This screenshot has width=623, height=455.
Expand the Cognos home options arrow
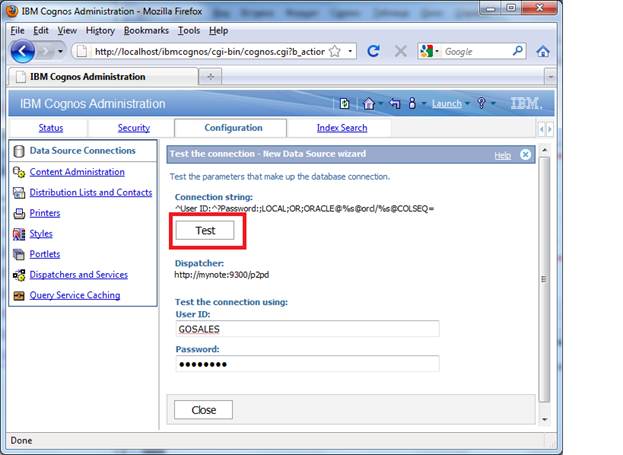(x=381, y=104)
